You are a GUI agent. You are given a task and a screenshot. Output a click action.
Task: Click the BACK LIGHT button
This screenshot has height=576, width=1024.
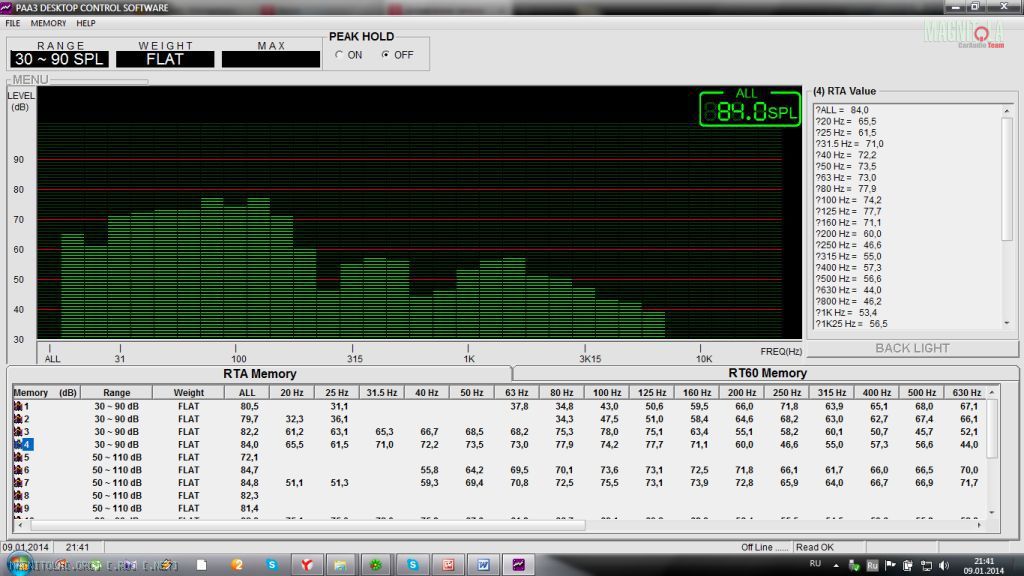click(x=912, y=349)
